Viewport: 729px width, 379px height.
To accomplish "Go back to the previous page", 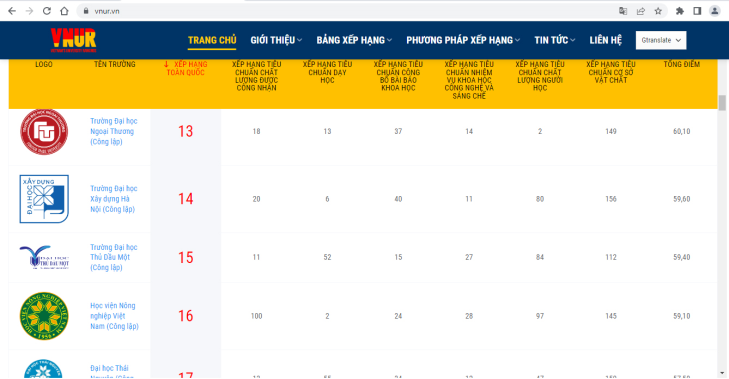I will (x=12, y=11).
